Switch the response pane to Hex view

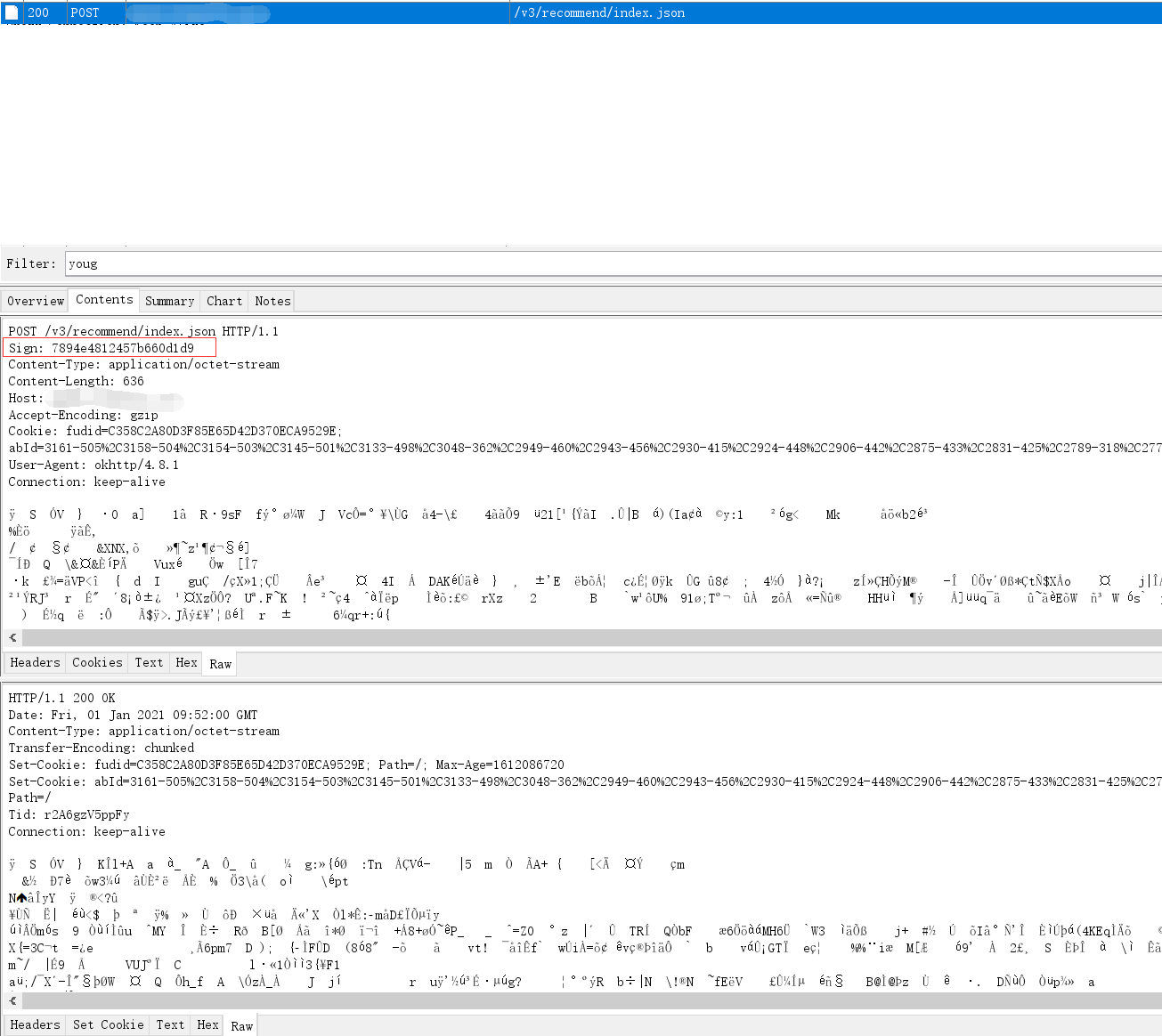click(x=207, y=1024)
